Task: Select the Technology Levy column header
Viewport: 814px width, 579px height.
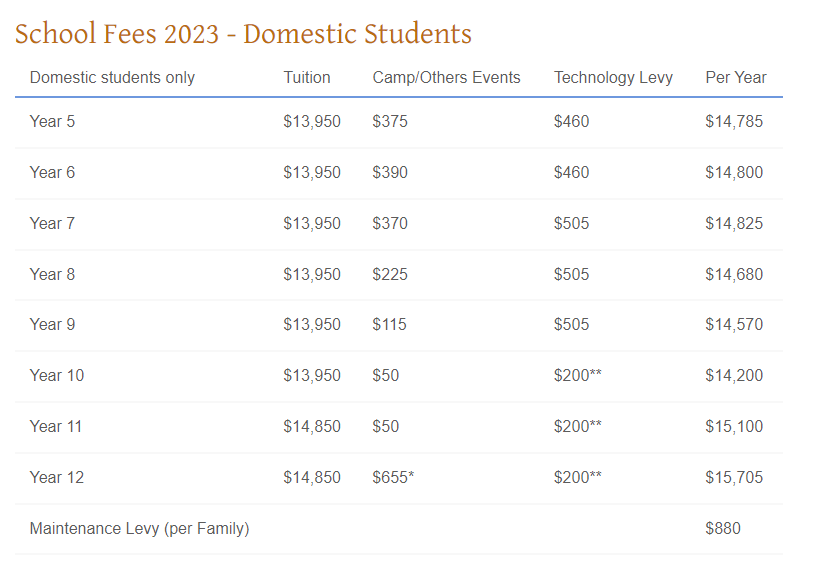Action: click(613, 78)
